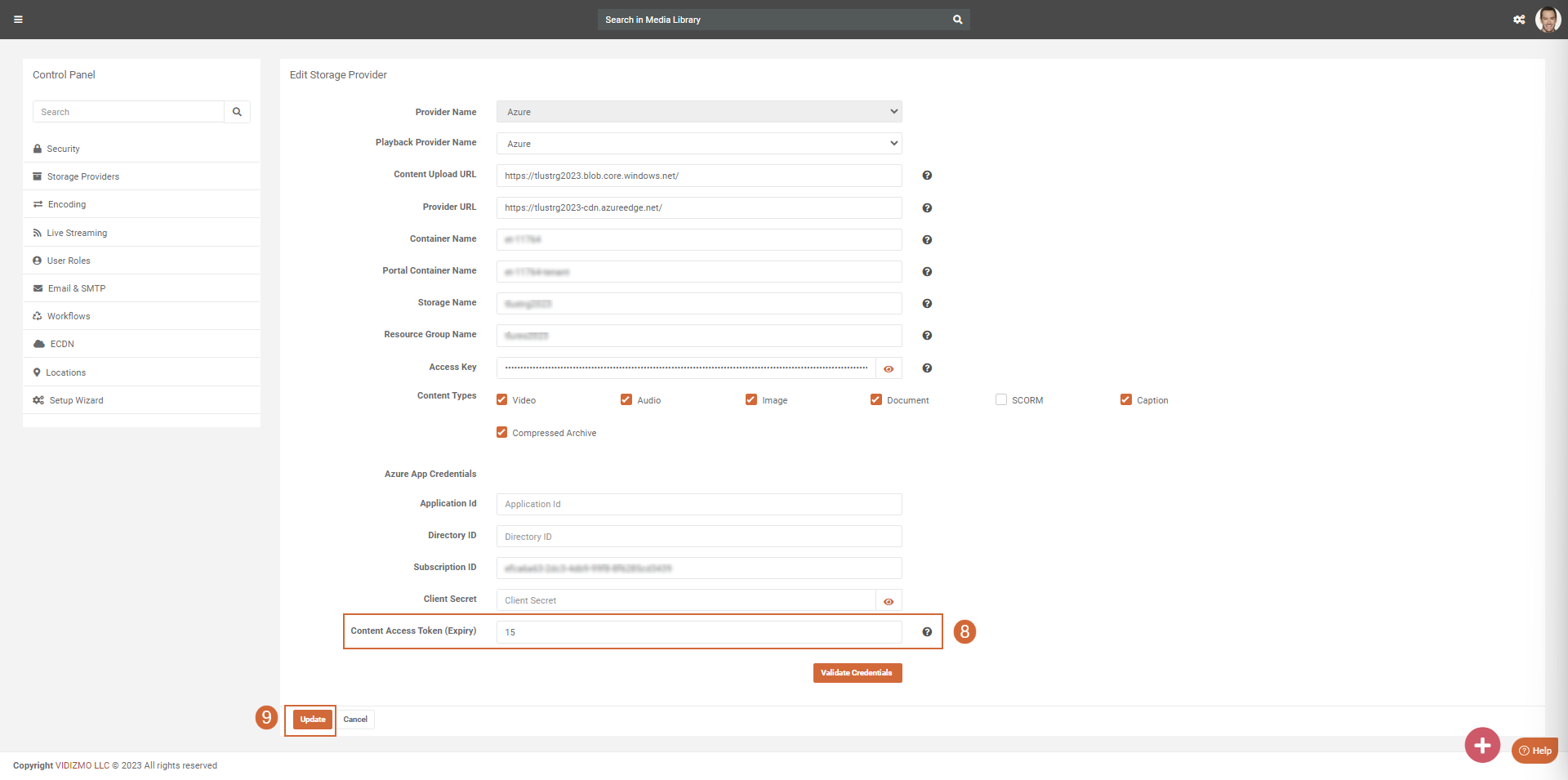Expand the Provider Name dropdown

click(699, 112)
